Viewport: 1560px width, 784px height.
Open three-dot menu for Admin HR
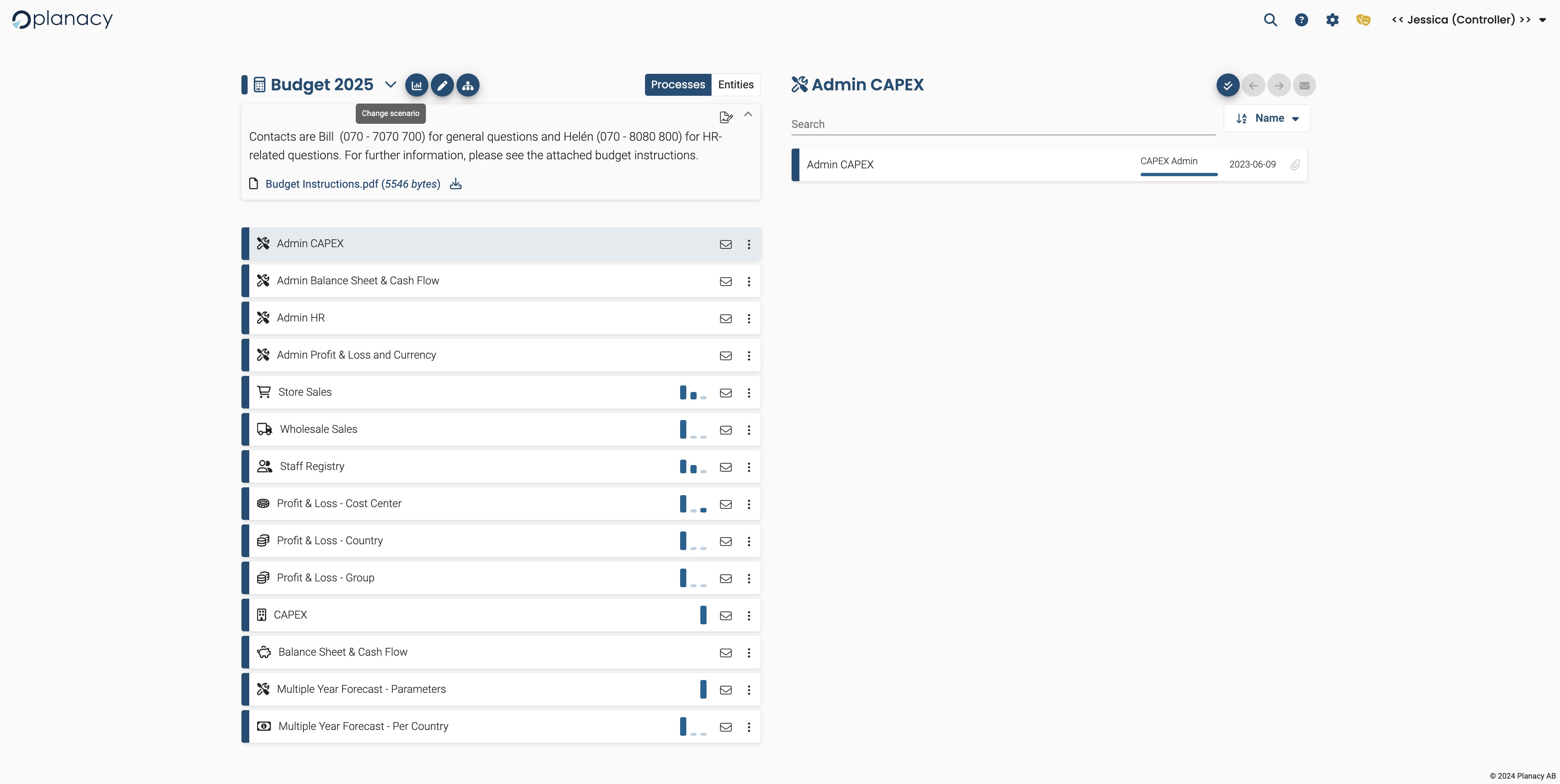pos(749,319)
